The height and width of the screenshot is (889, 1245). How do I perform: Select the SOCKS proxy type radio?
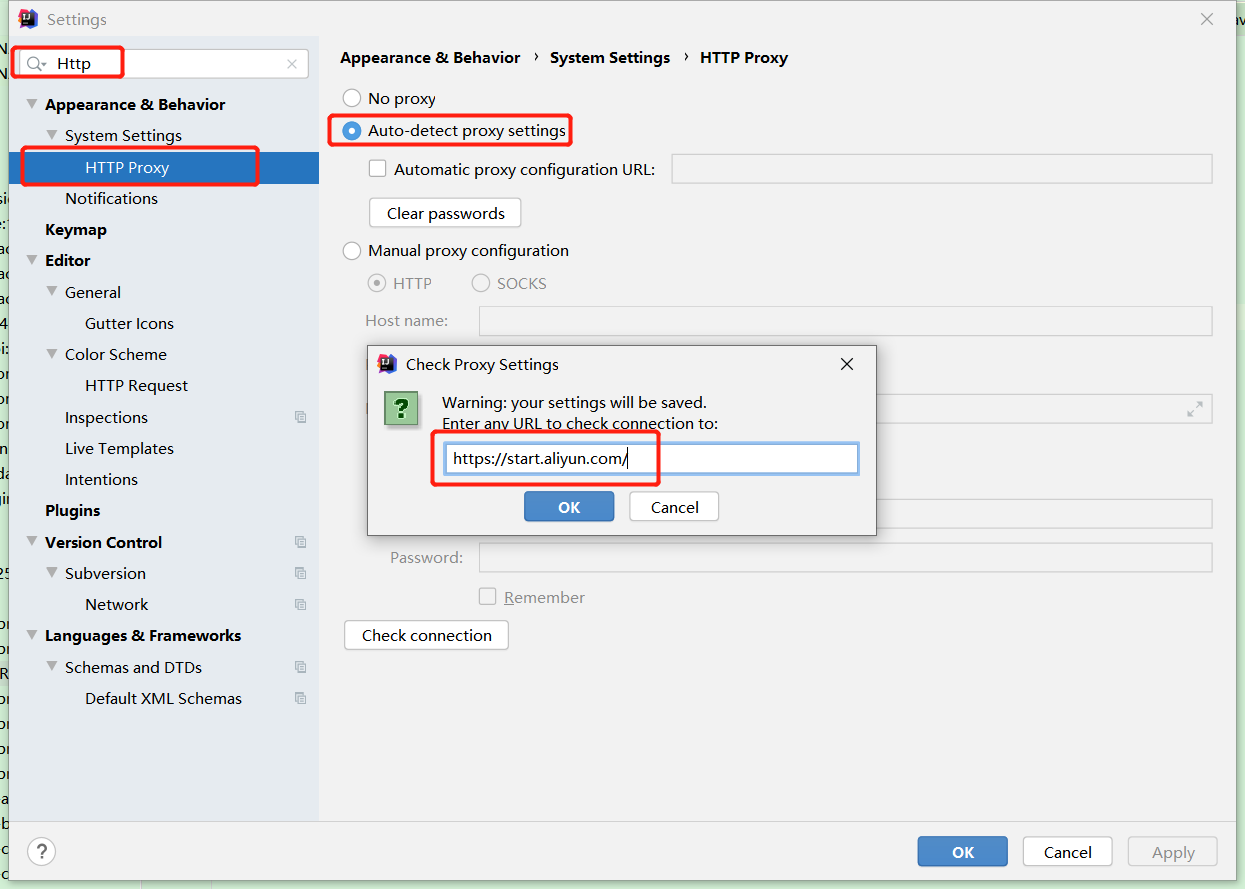pos(481,283)
